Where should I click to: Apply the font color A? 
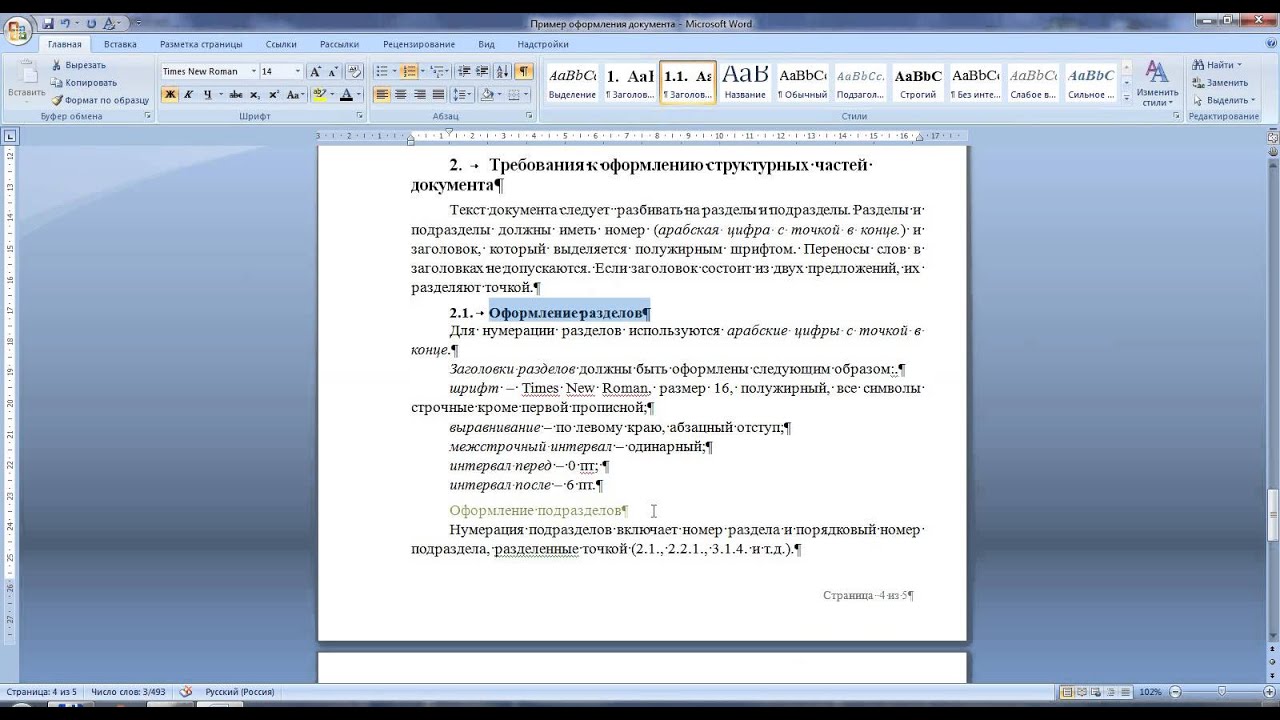click(346, 95)
